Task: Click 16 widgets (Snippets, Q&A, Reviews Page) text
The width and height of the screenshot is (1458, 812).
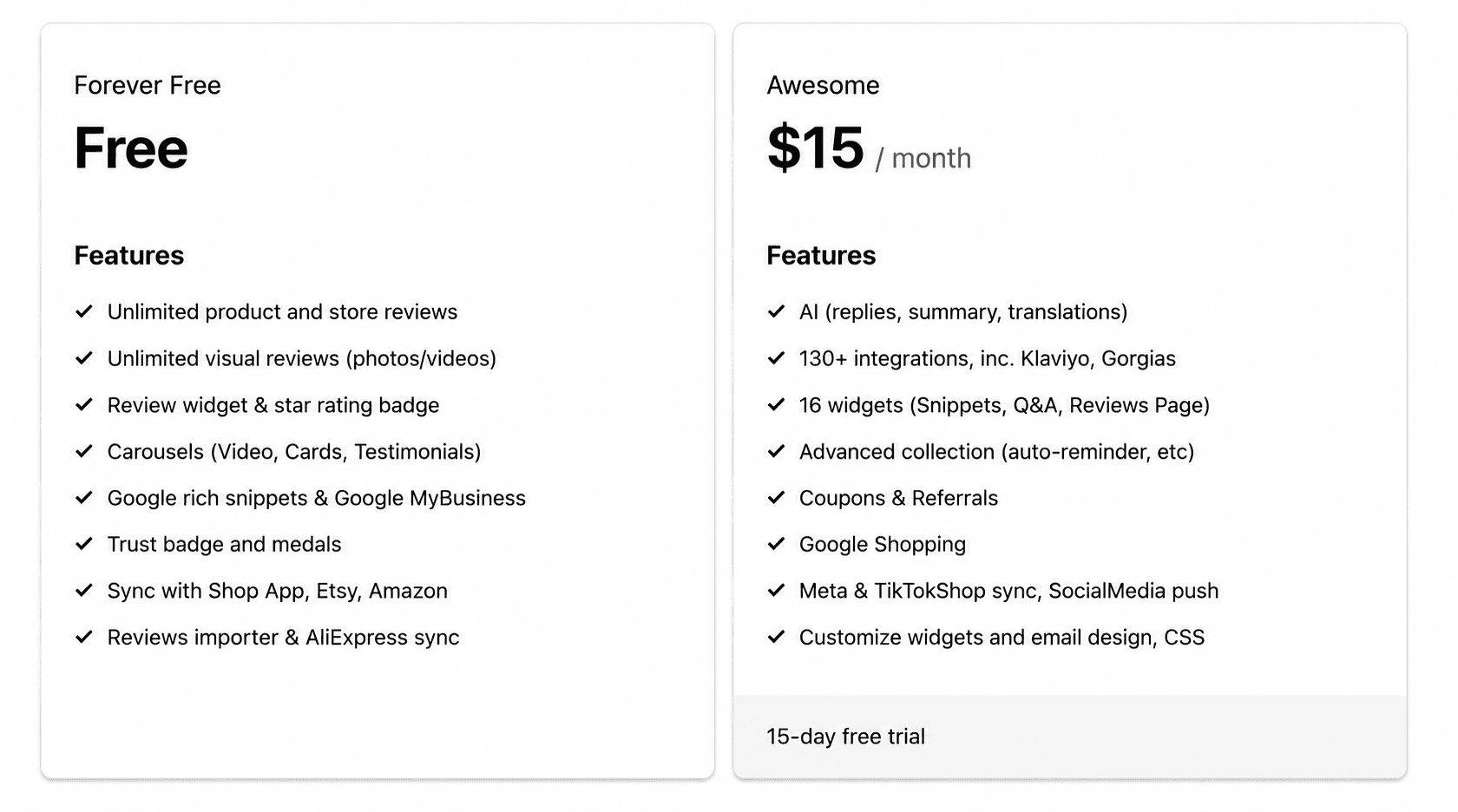Action: (1004, 405)
